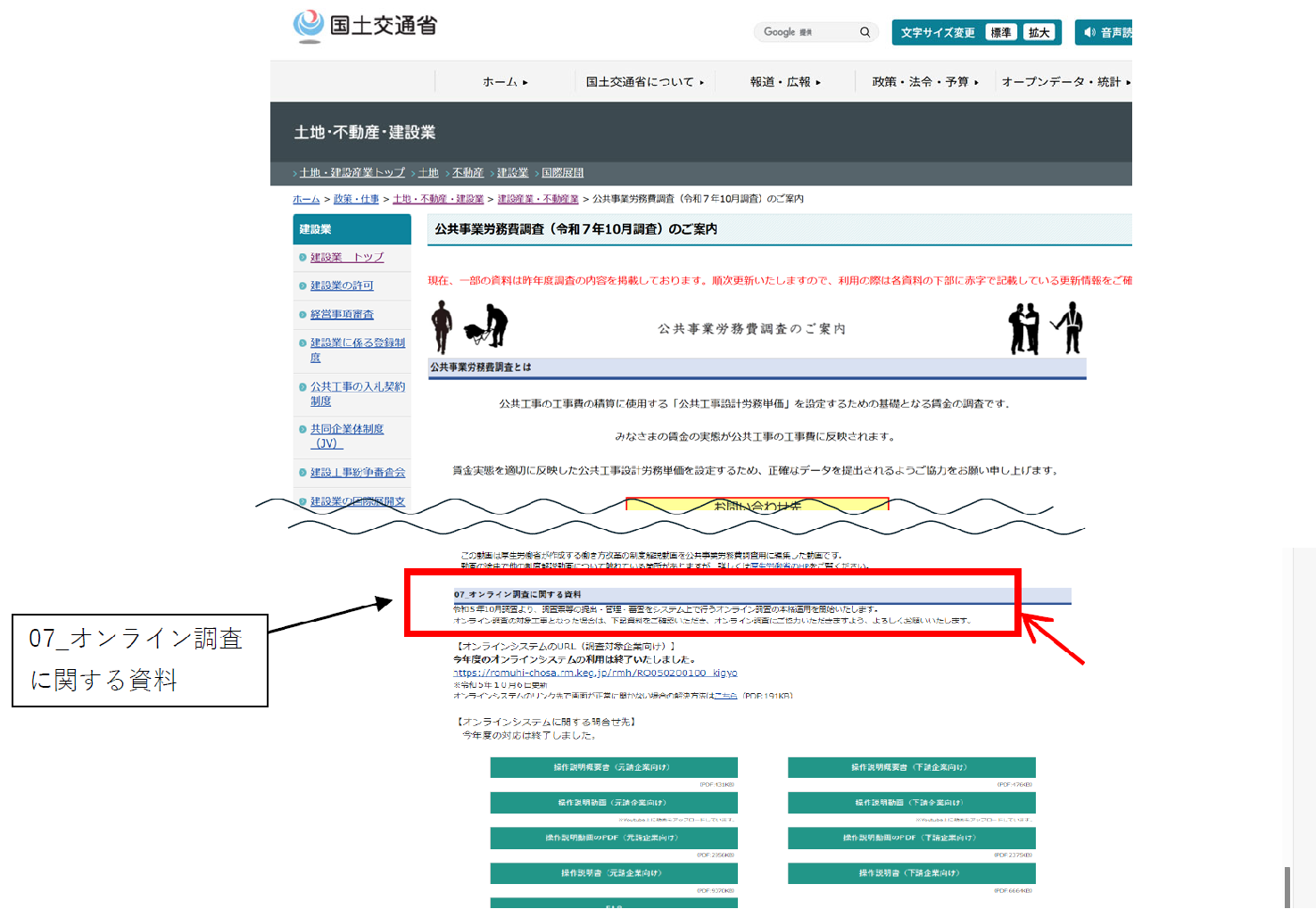The height and width of the screenshot is (909, 1316).
Task: Open 操作説明動画（下請企業向け） button
Action: pos(911,803)
